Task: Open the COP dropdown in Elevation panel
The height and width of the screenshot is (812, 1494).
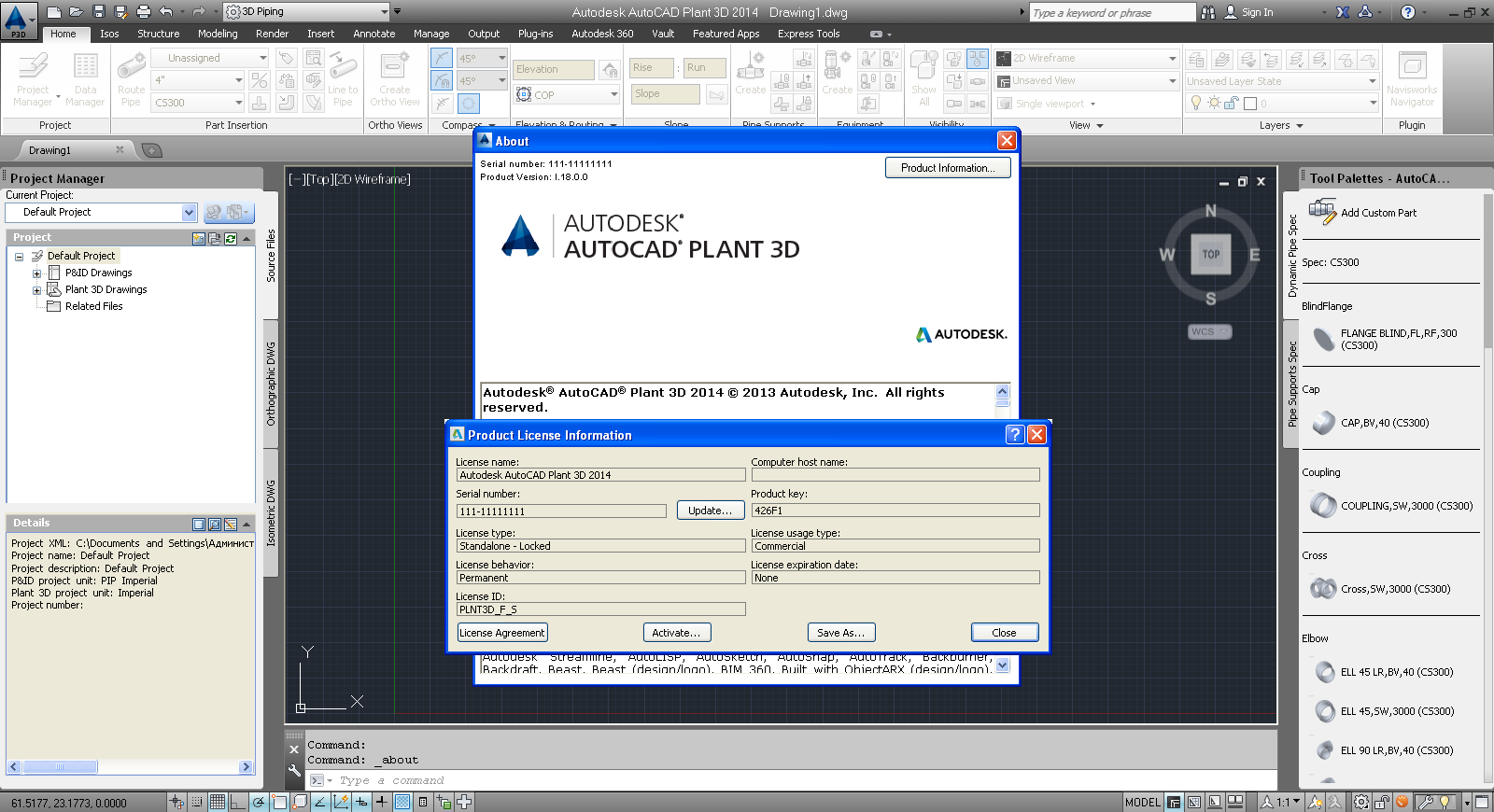Action: click(x=613, y=94)
